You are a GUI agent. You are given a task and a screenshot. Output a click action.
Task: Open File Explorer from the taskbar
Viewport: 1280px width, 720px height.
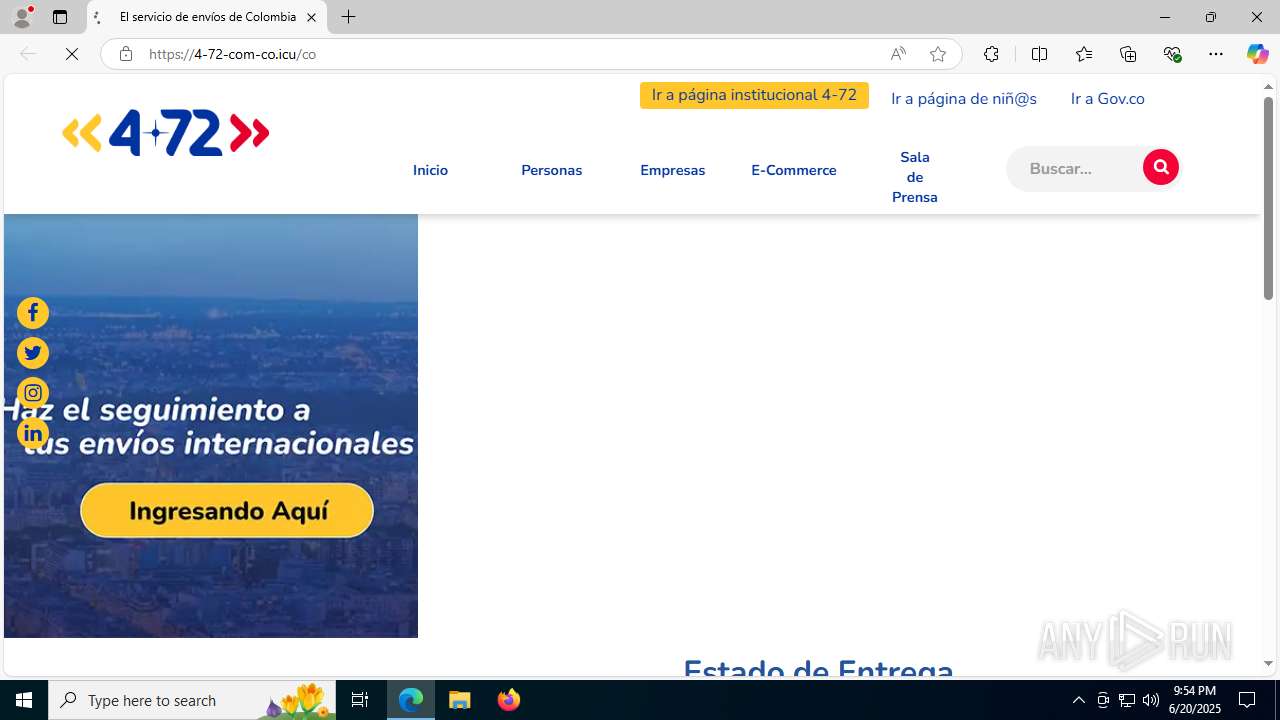[x=460, y=700]
